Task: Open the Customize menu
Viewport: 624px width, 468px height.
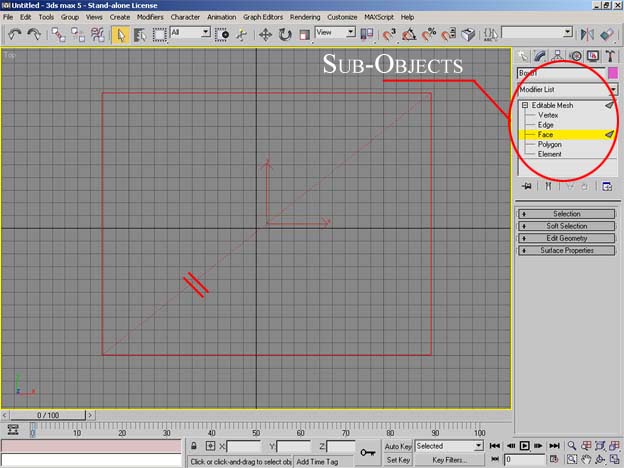Action: (x=342, y=17)
